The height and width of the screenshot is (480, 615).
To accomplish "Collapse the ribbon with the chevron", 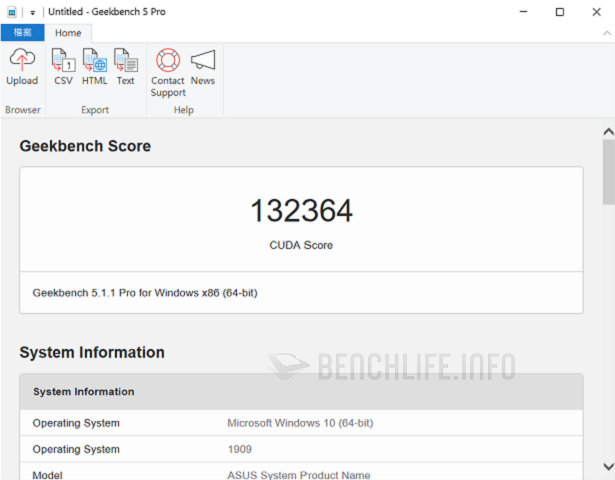I will (x=607, y=33).
